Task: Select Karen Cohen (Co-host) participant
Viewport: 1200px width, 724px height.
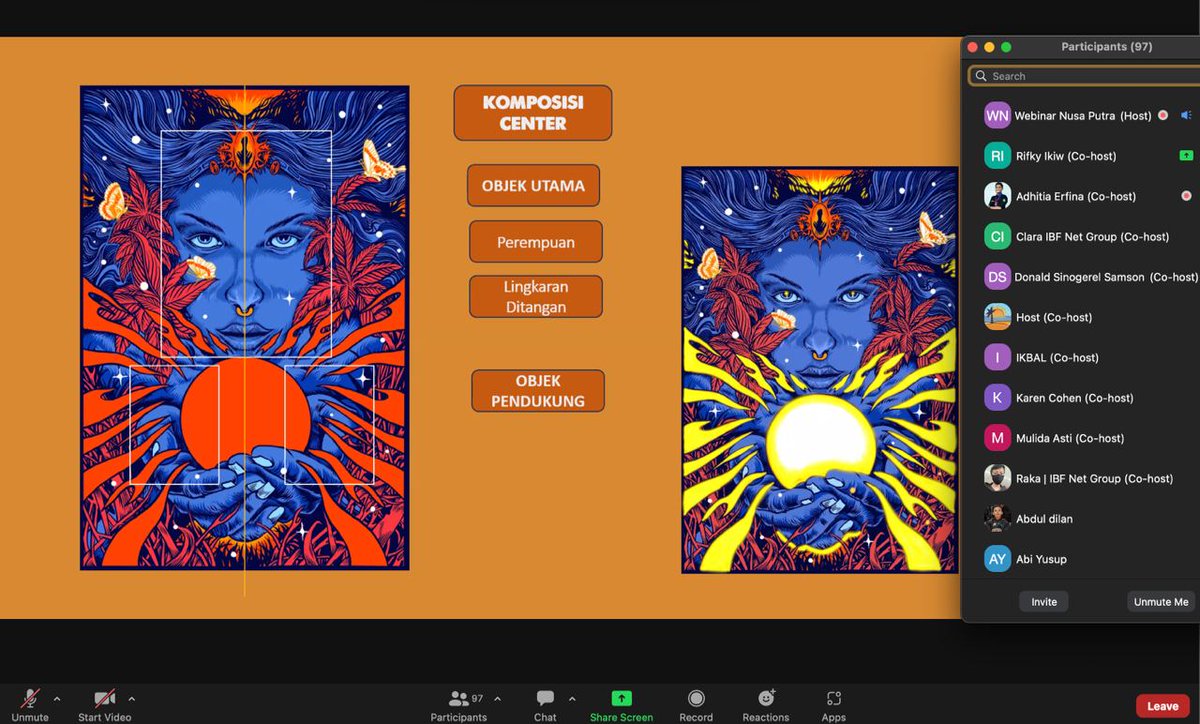Action: (1084, 398)
